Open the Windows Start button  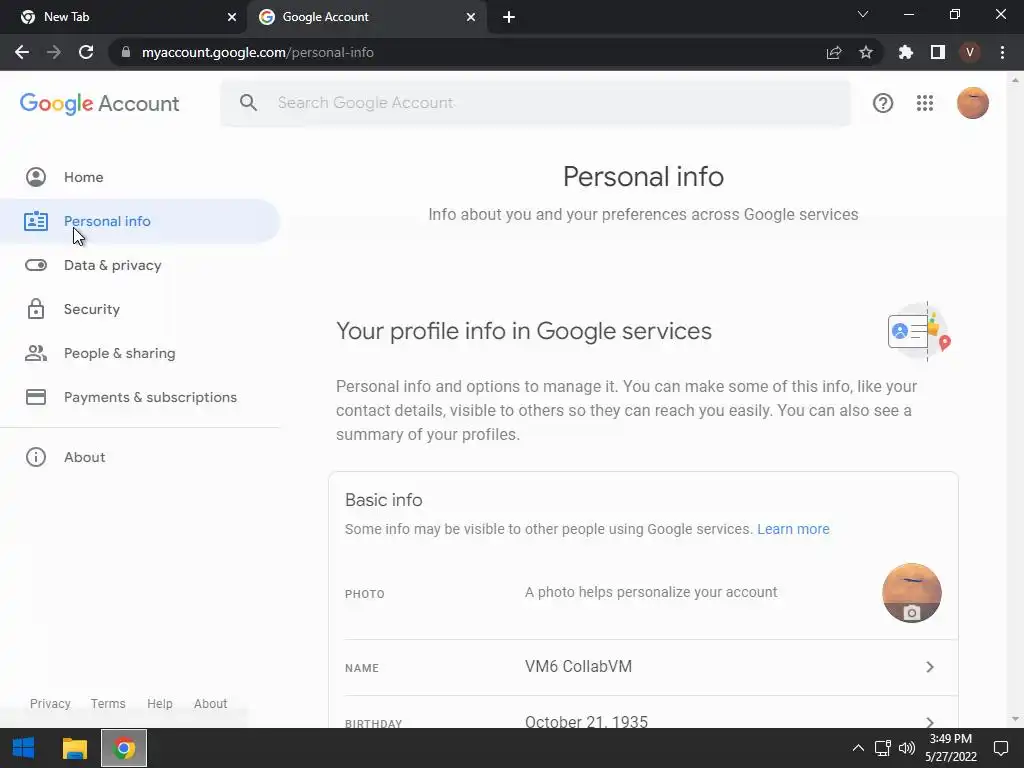pos(24,748)
